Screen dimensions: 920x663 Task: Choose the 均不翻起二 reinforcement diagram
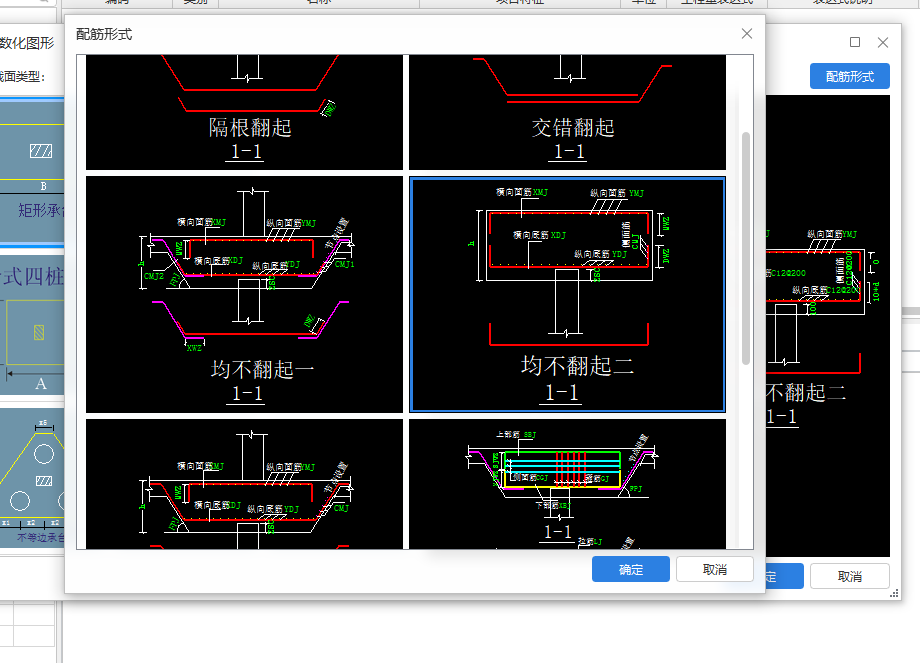567,295
